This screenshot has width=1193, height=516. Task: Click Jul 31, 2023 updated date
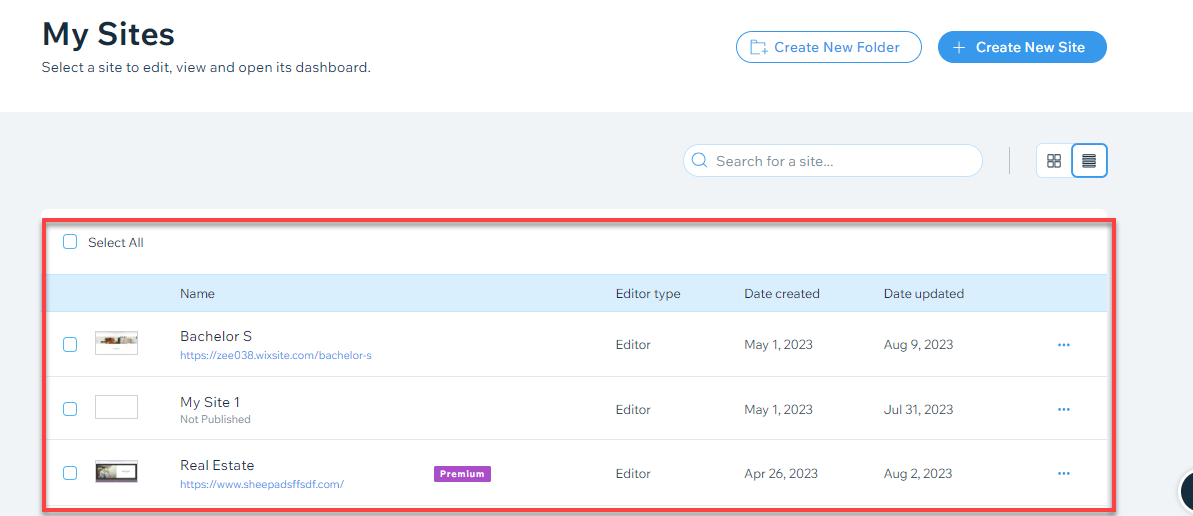coord(918,409)
